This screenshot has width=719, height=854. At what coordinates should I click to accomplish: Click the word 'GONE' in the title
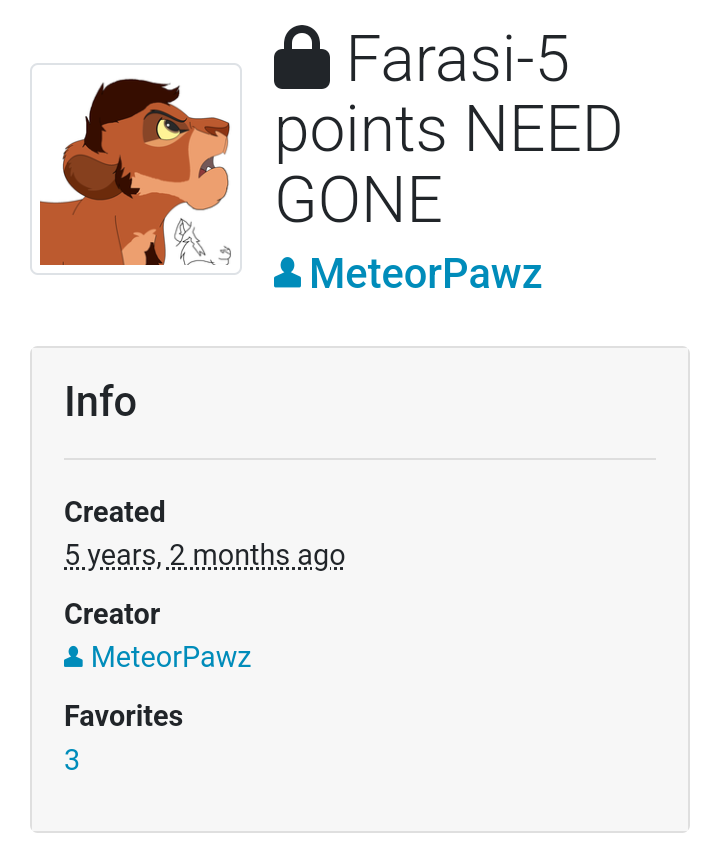click(359, 200)
